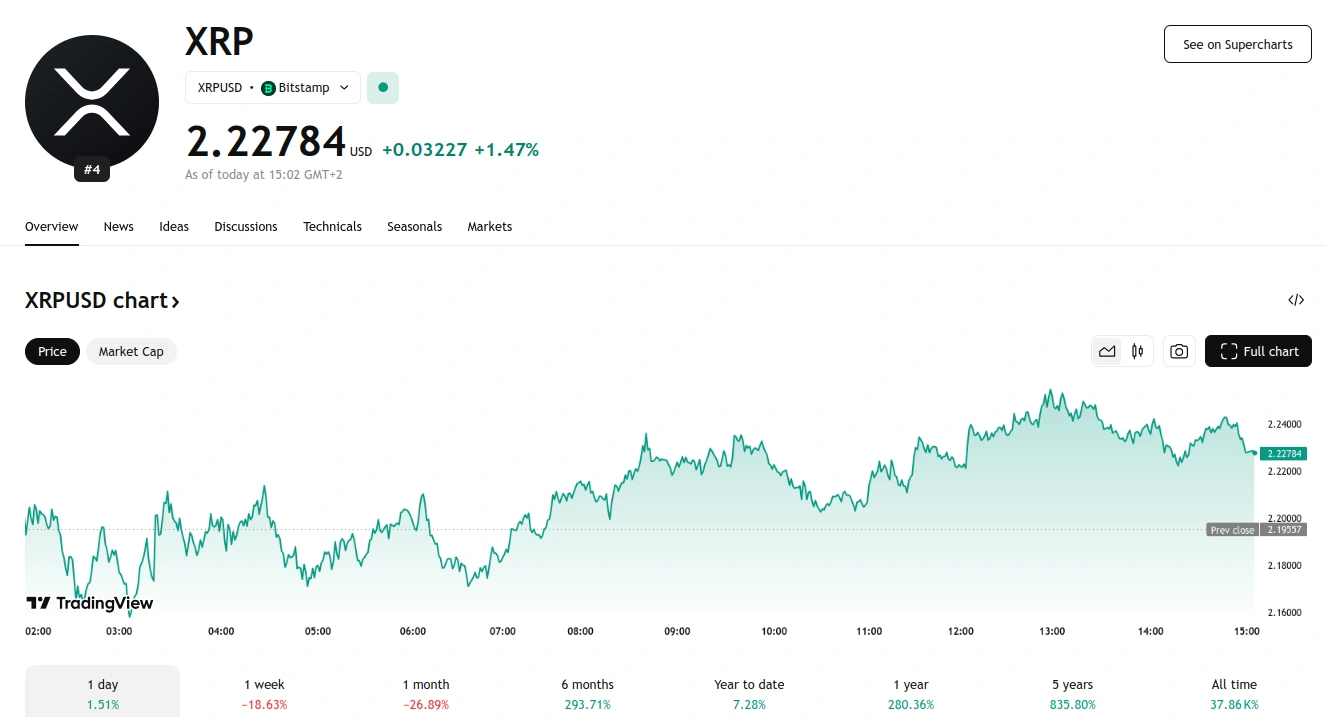Viewport: 1326px width, 717px height.
Task: Toggle chart to Market Cap view
Action: [x=131, y=351]
